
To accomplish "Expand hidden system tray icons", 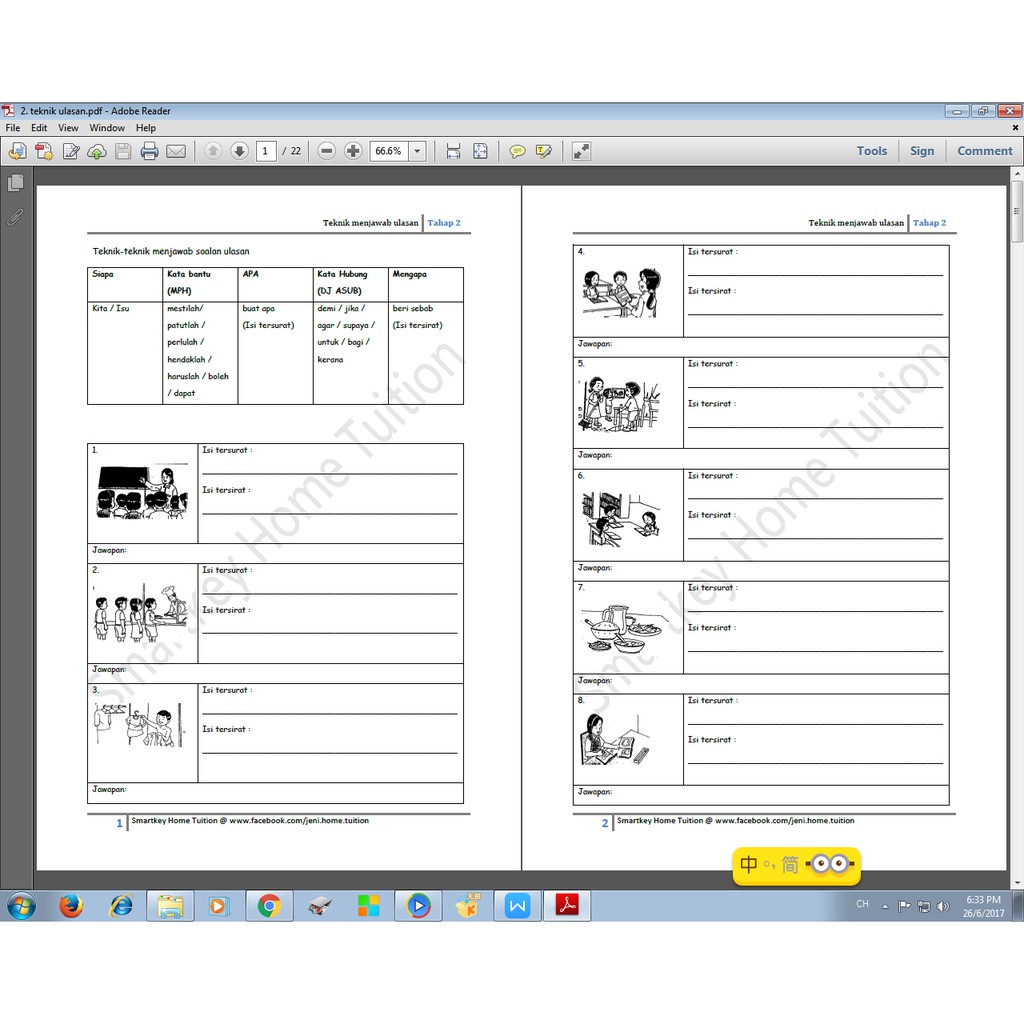I will (884, 906).
